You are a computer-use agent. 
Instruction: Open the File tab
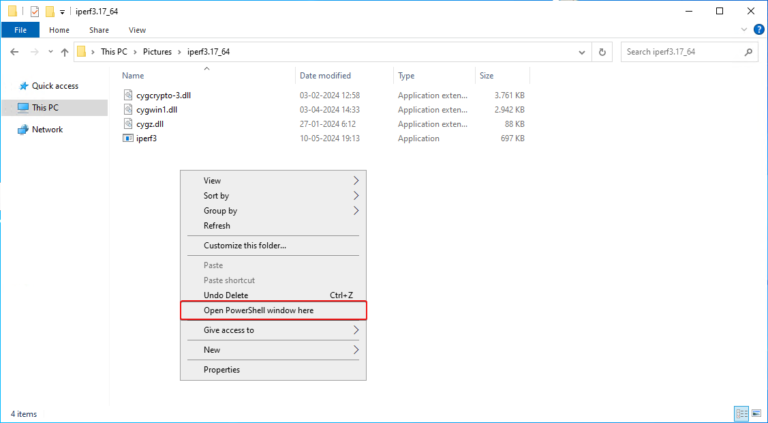click(x=21, y=30)
